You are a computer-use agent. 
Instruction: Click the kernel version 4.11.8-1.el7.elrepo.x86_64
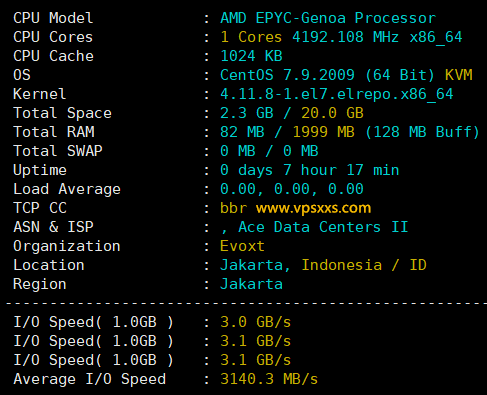[337, 94]
